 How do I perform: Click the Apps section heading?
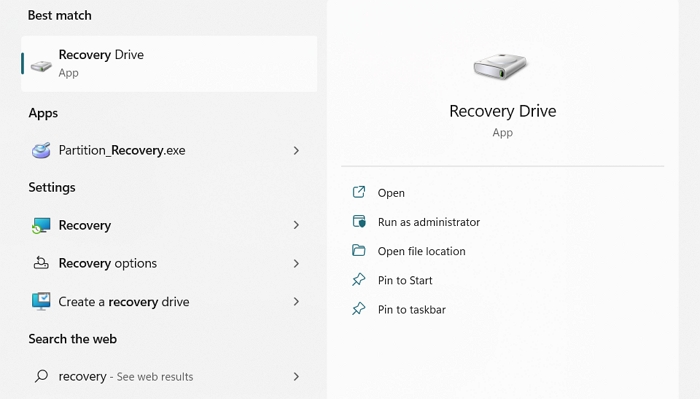(x=43, y=113)
